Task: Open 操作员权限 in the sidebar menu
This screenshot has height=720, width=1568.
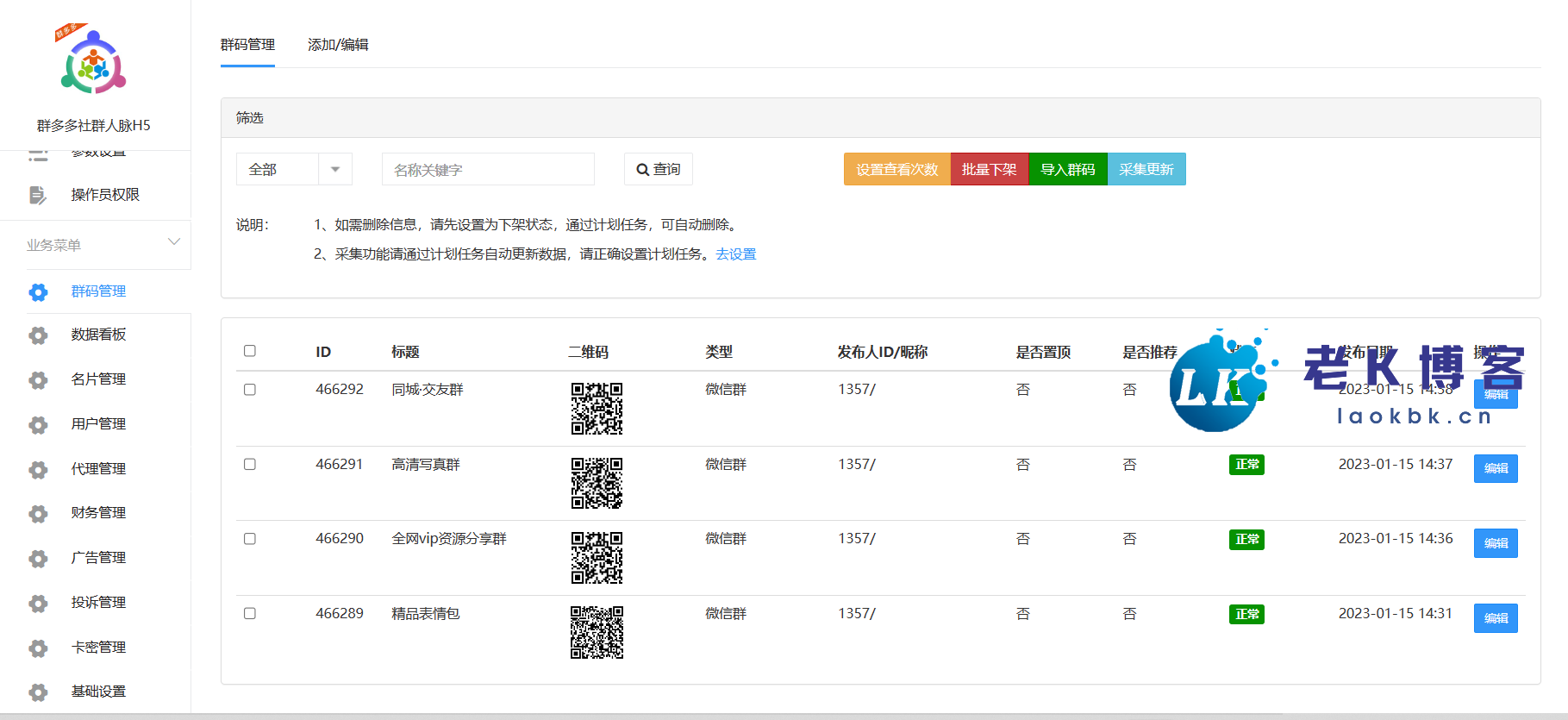Action: (x=105, y=195)
